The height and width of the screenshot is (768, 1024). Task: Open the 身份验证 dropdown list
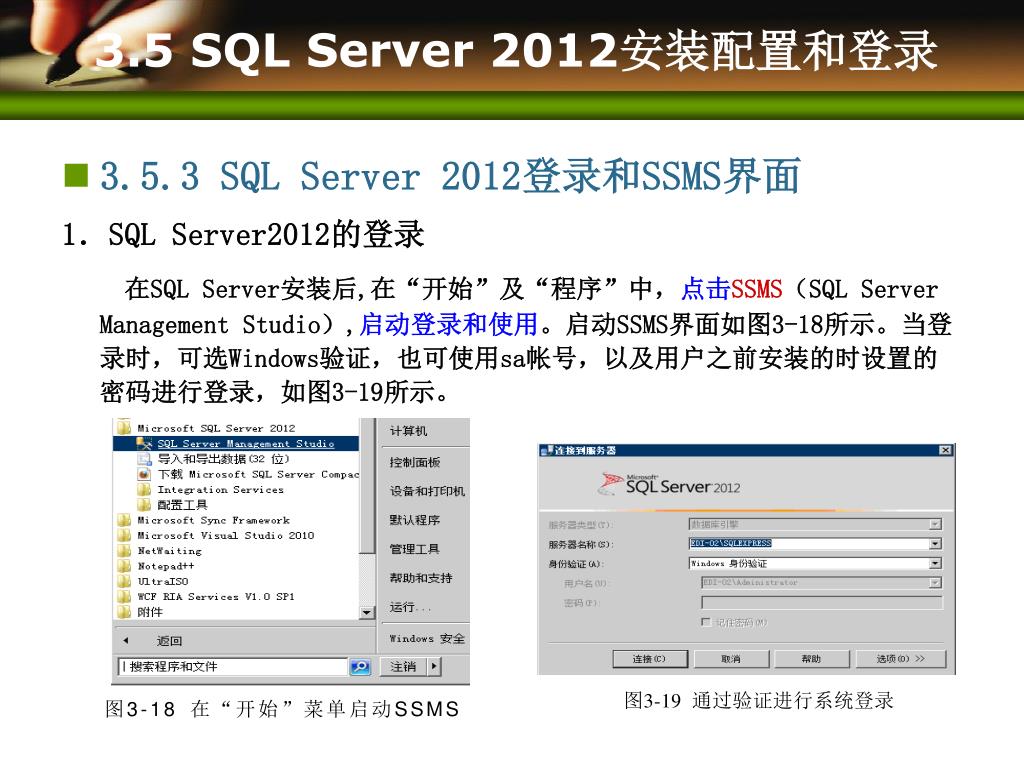(x=935, y=563)
